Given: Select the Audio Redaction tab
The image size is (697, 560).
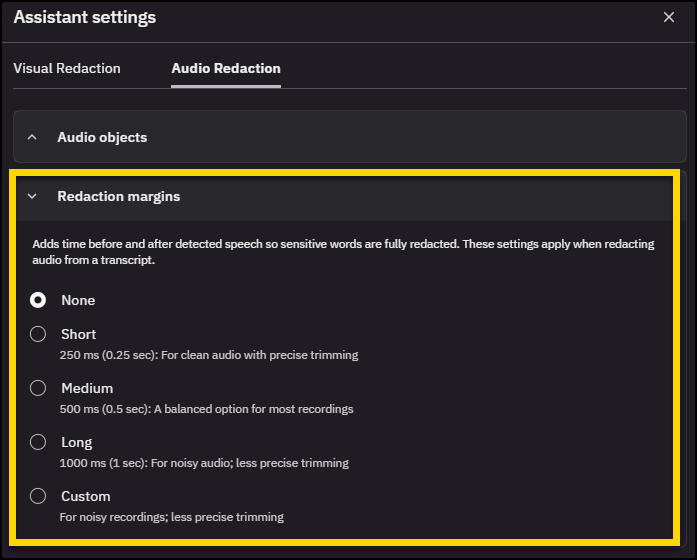Looking at the screenshot, I should pos(226,69).
